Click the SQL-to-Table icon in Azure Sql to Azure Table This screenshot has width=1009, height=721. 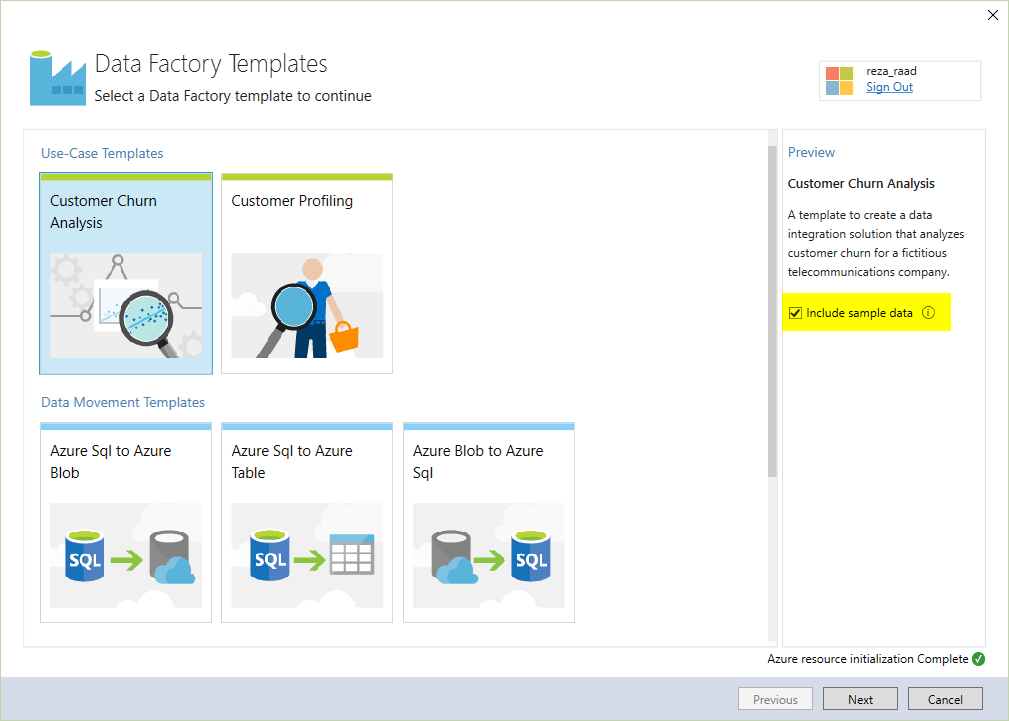click(x=306, y=555)
